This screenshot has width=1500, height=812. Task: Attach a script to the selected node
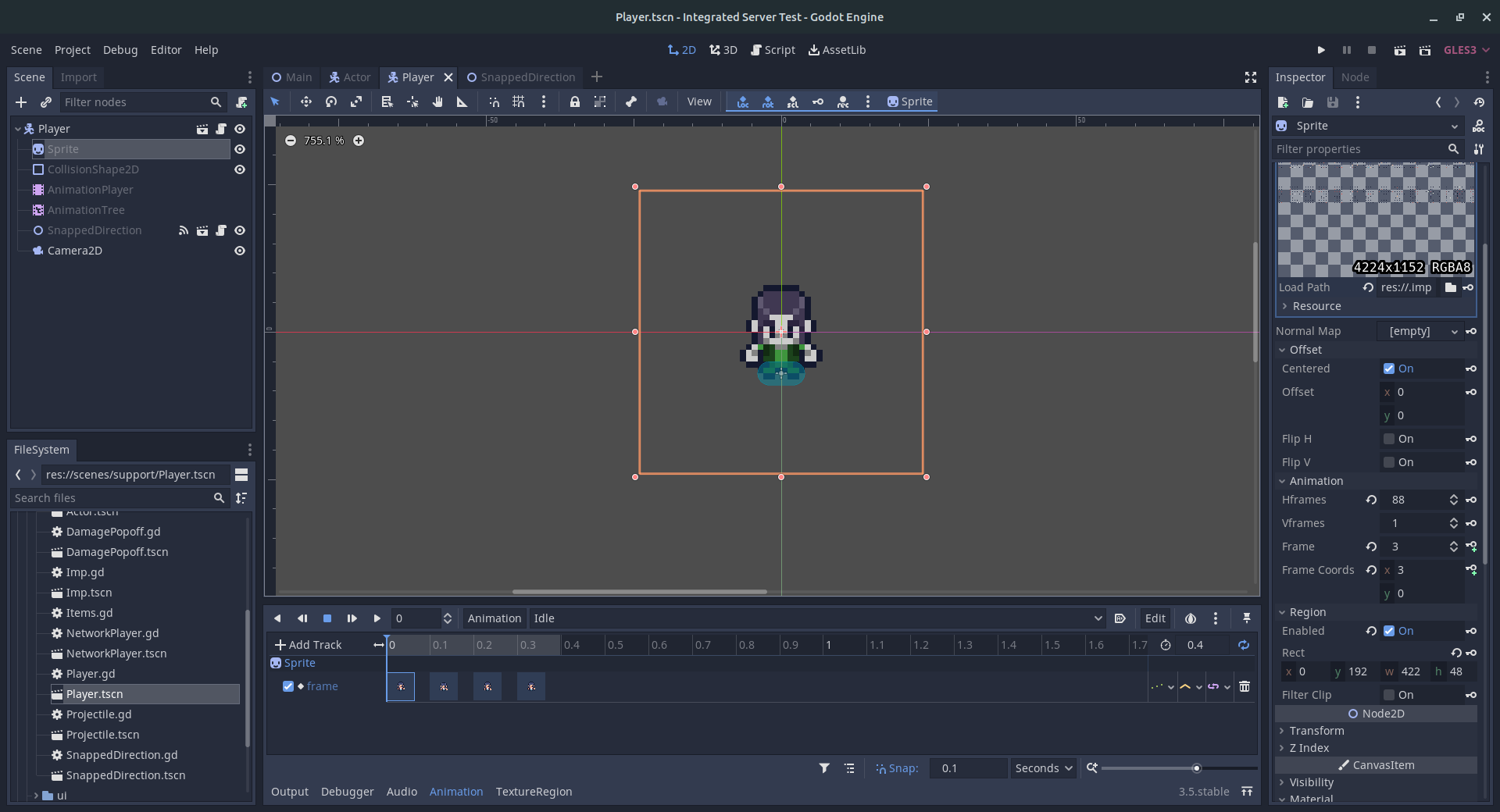click(241, 102)
